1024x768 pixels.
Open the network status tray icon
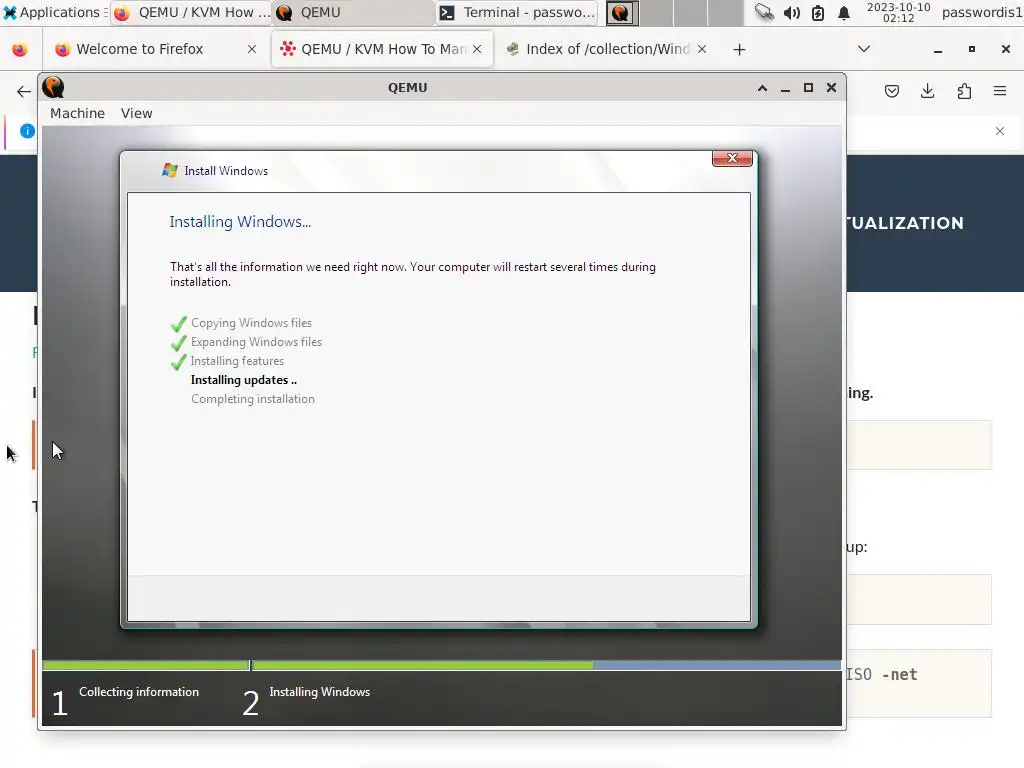[764, 12]
